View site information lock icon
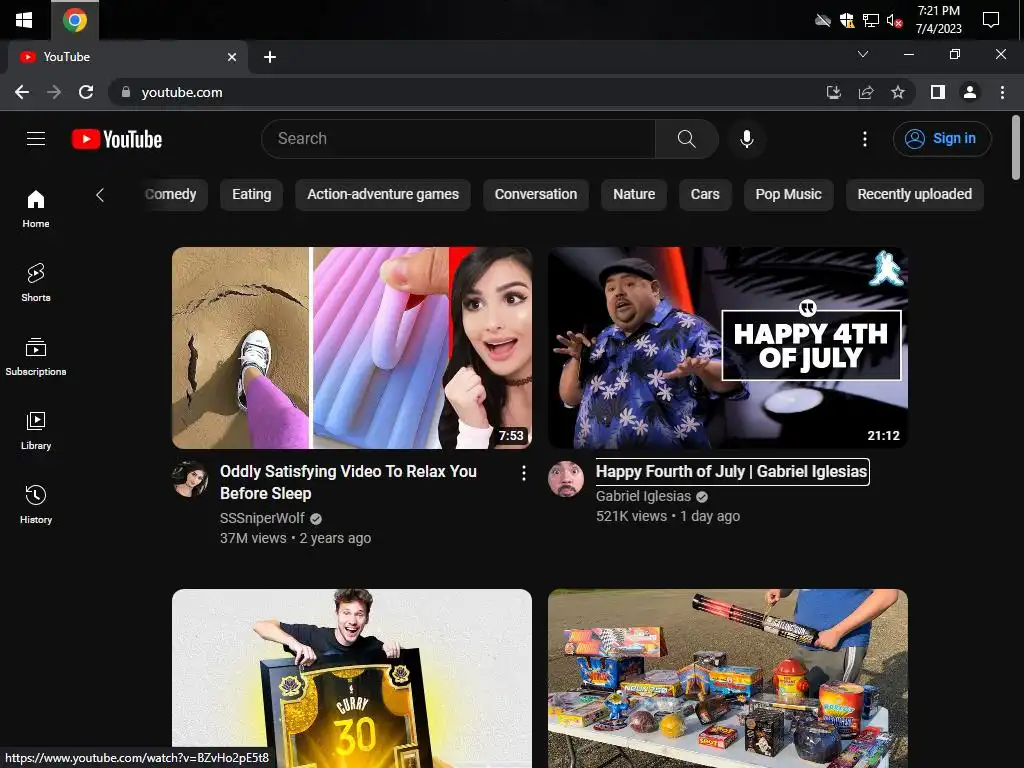 tap(125, 92)
